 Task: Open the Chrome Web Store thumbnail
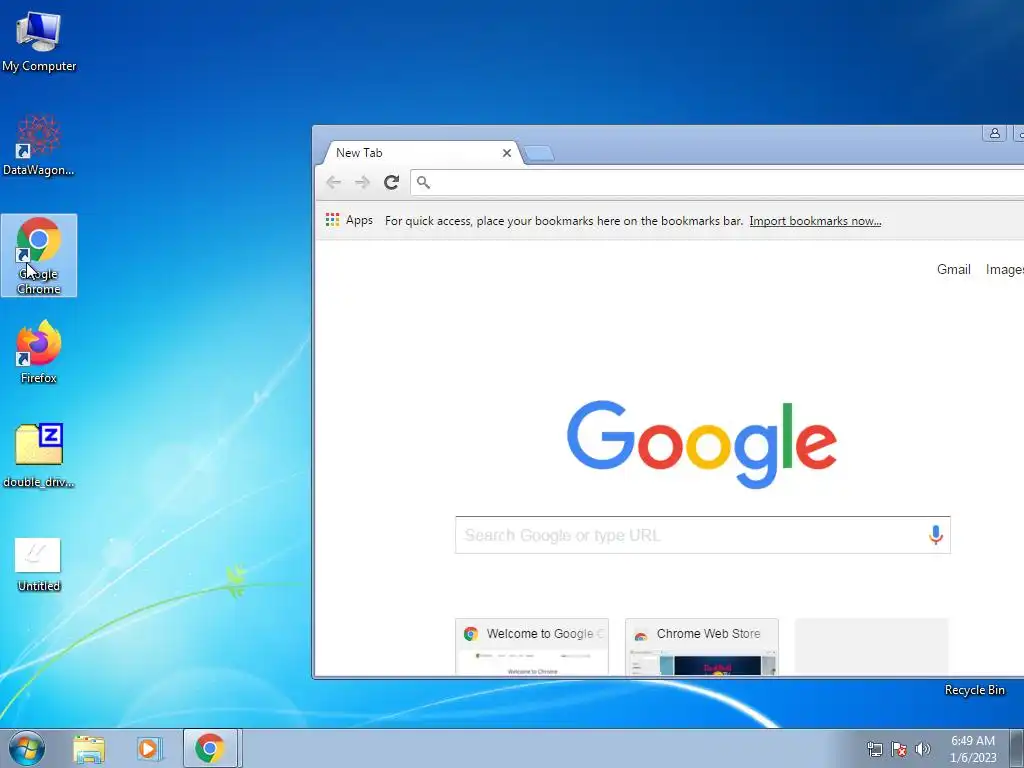pyautogui.click(x=702, y=647)
